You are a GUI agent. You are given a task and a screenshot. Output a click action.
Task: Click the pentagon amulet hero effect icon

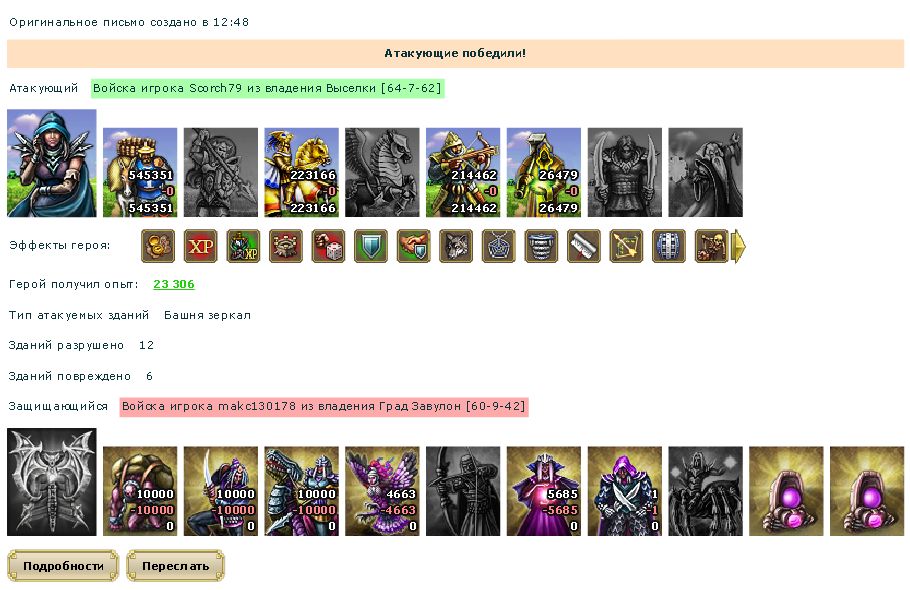pyautogui.click(x=499, y=246)
